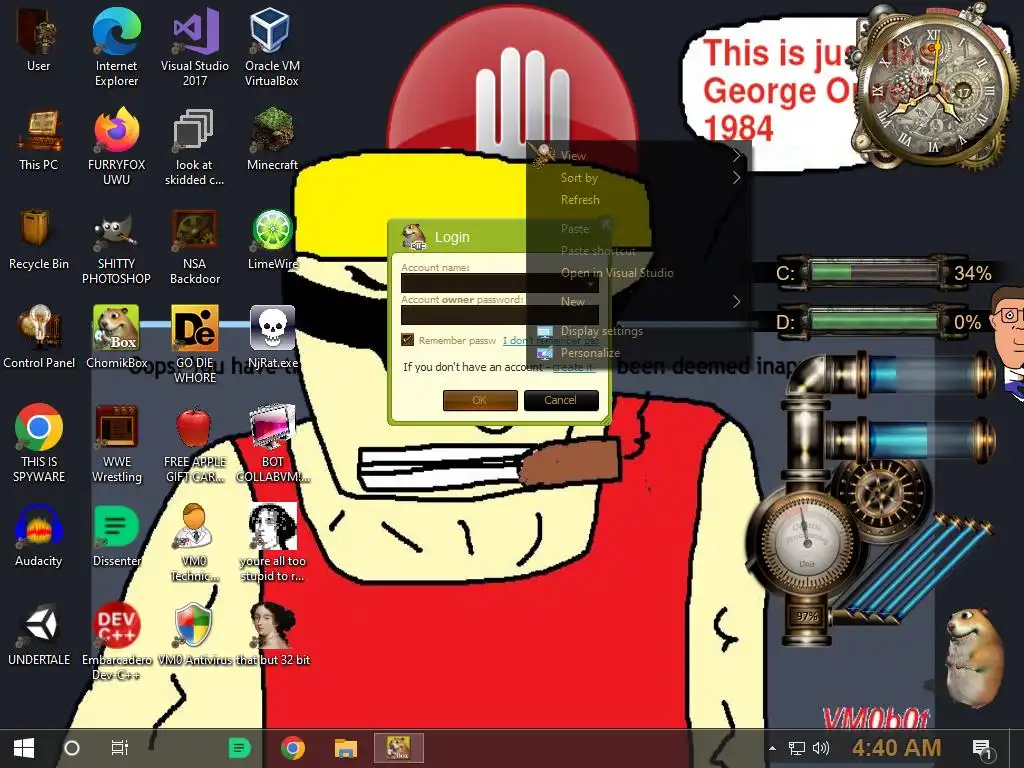Dismiss the Login dialog with Cancel
Image resolution: width=1024 pixels, height=768 pixels.
pyautogui.click(x=561, y=400)
